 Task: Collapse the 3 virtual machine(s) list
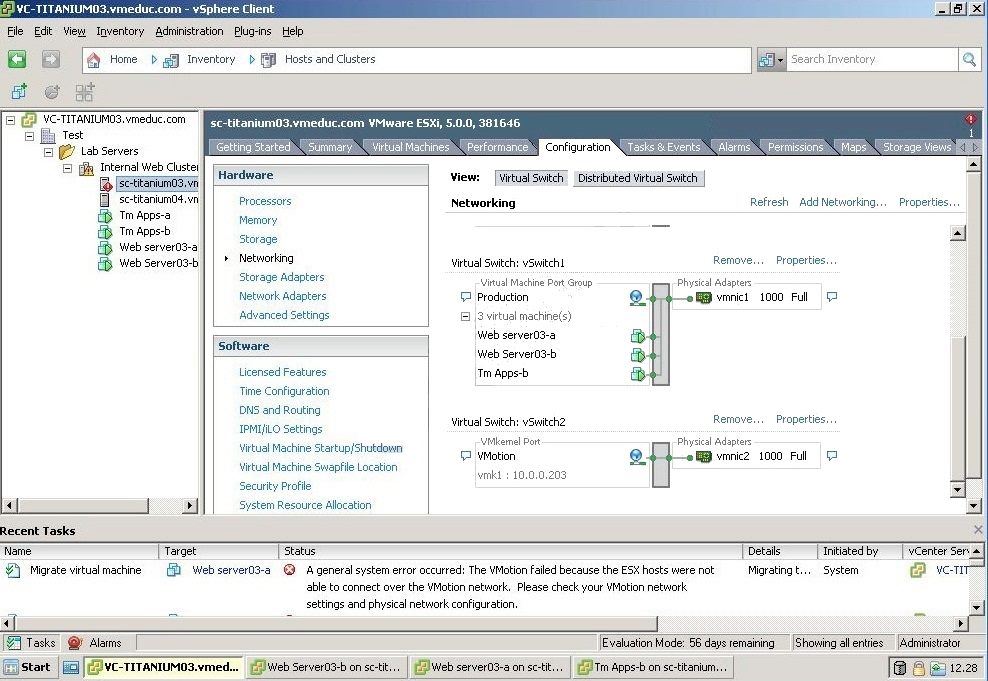tap(466, 316)
